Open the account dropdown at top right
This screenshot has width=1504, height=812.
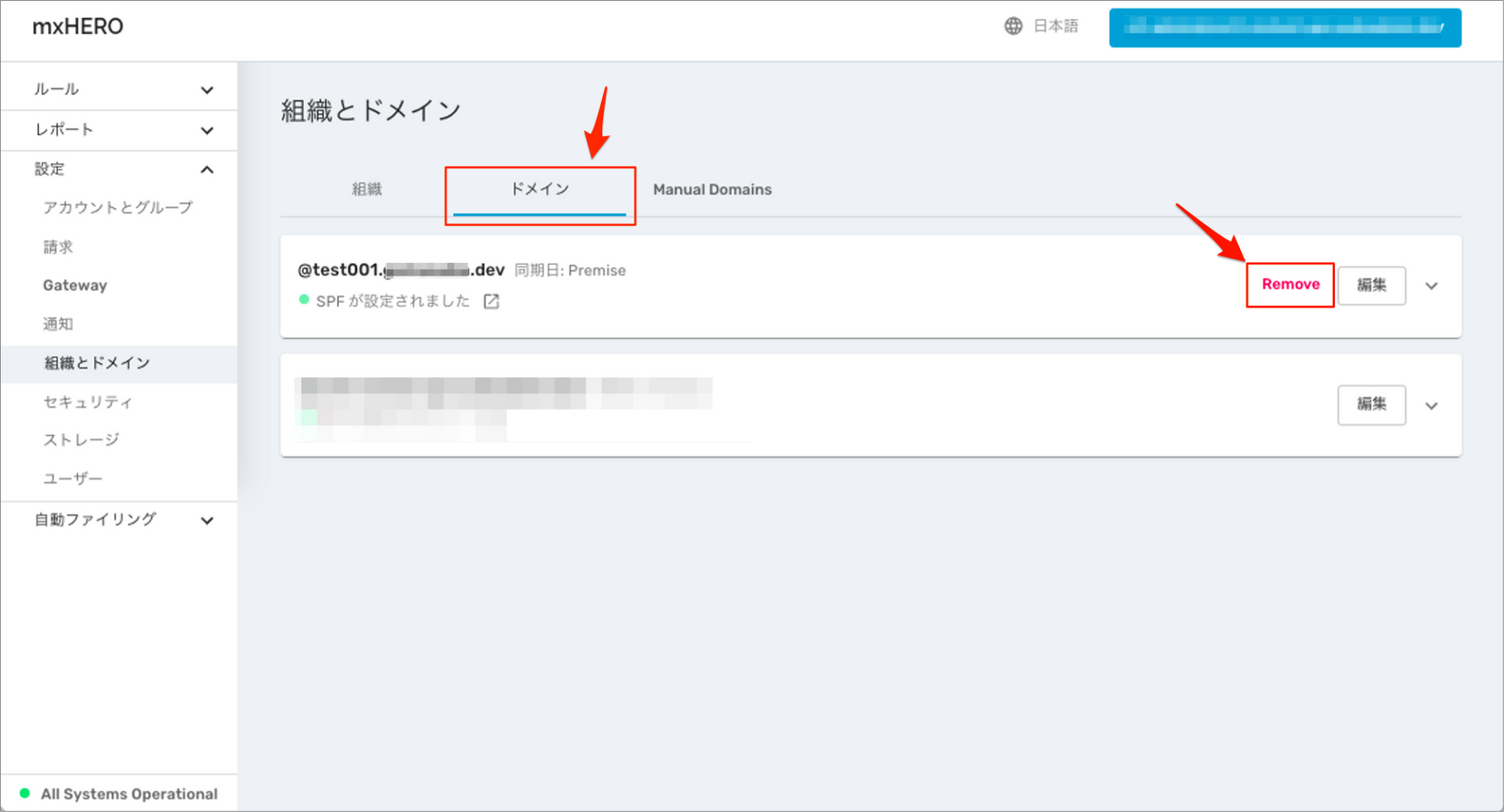click(x=1284, y=27)
